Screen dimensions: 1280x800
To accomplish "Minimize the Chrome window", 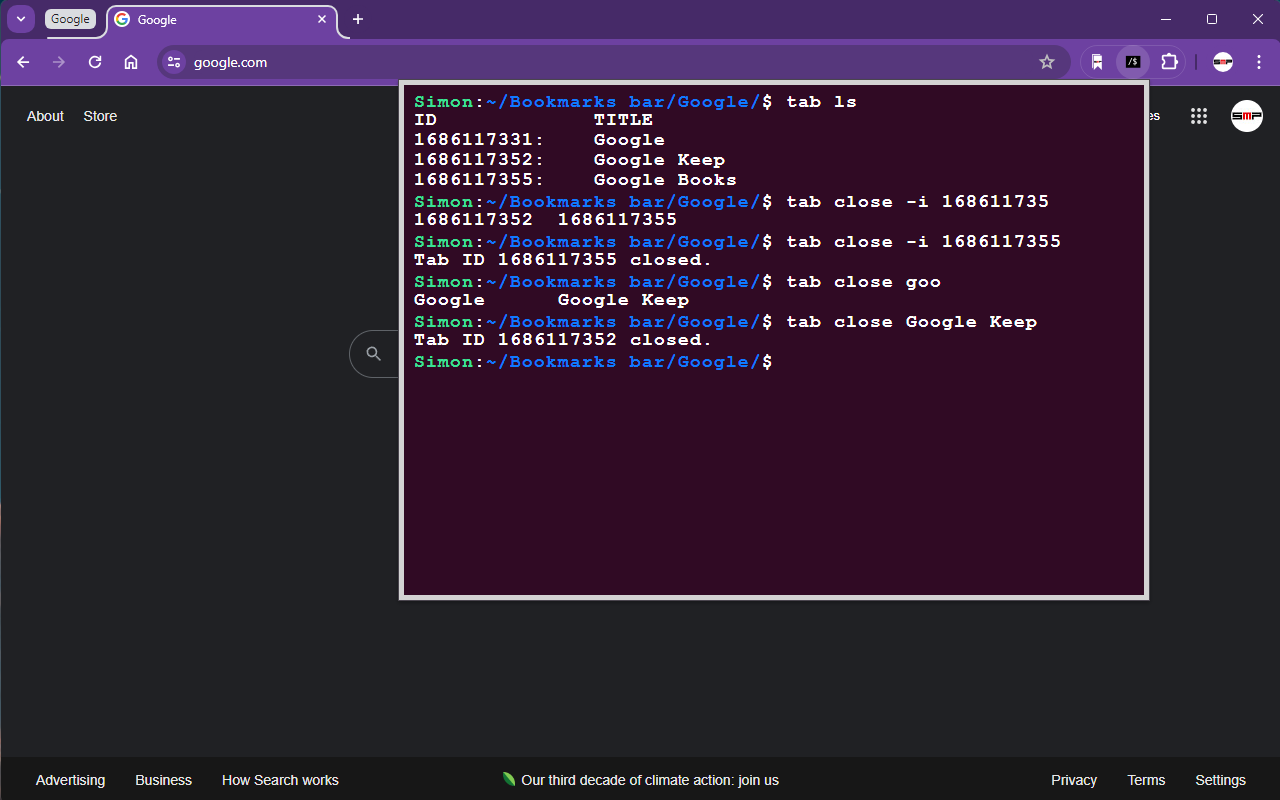I will (1166, 19).
